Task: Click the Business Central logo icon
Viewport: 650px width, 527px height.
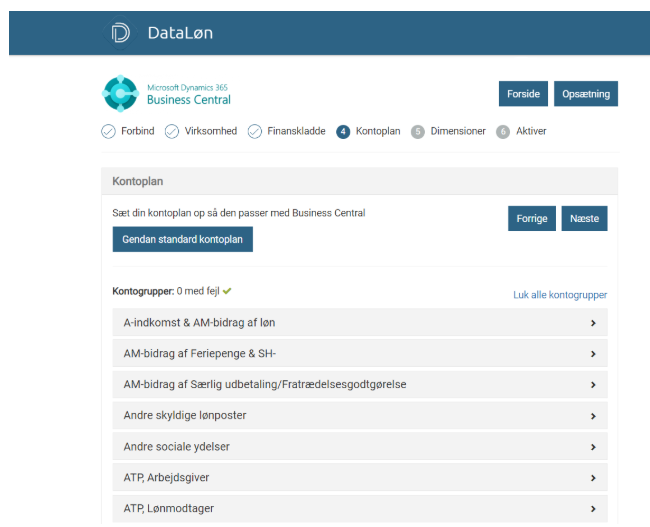Action: (121, 93)
